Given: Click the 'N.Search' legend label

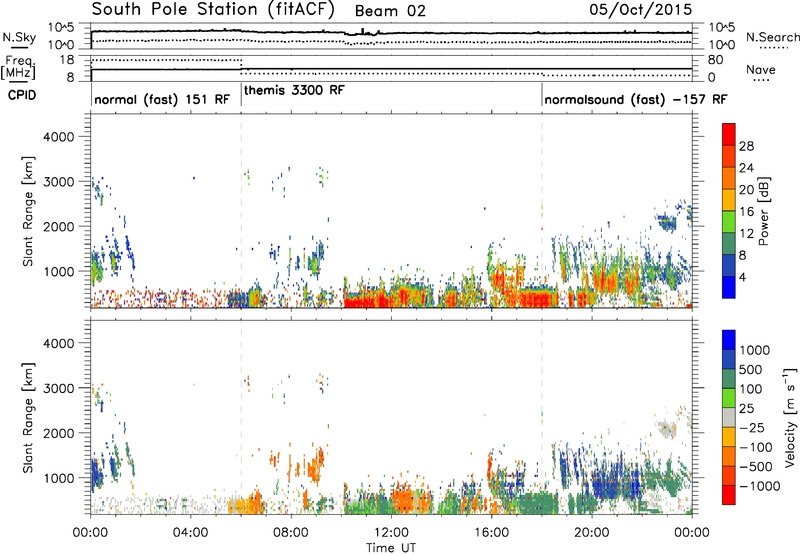Looking at the screenshot, I should [773, 37].
